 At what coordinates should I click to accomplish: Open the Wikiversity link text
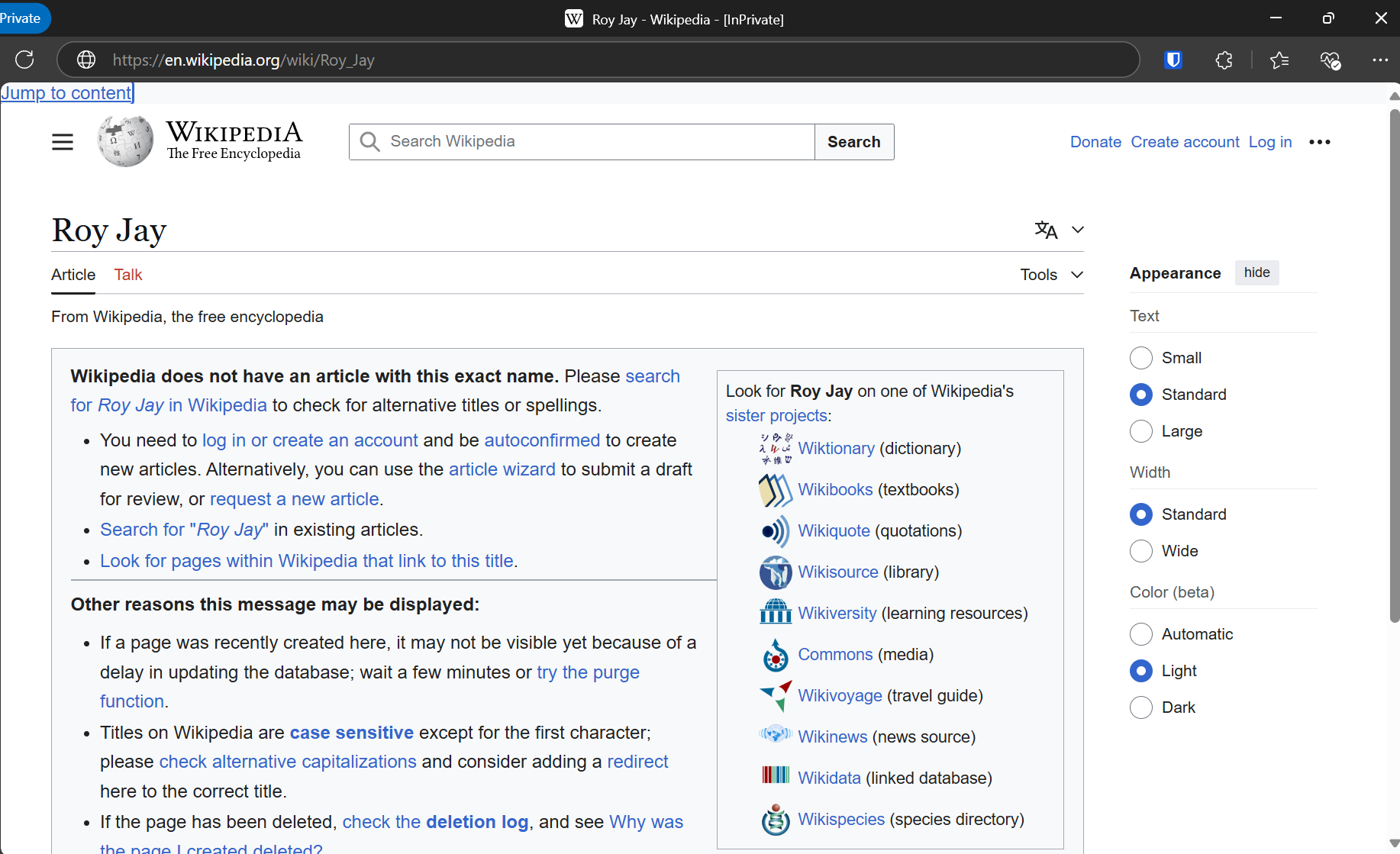pos(837,614)
